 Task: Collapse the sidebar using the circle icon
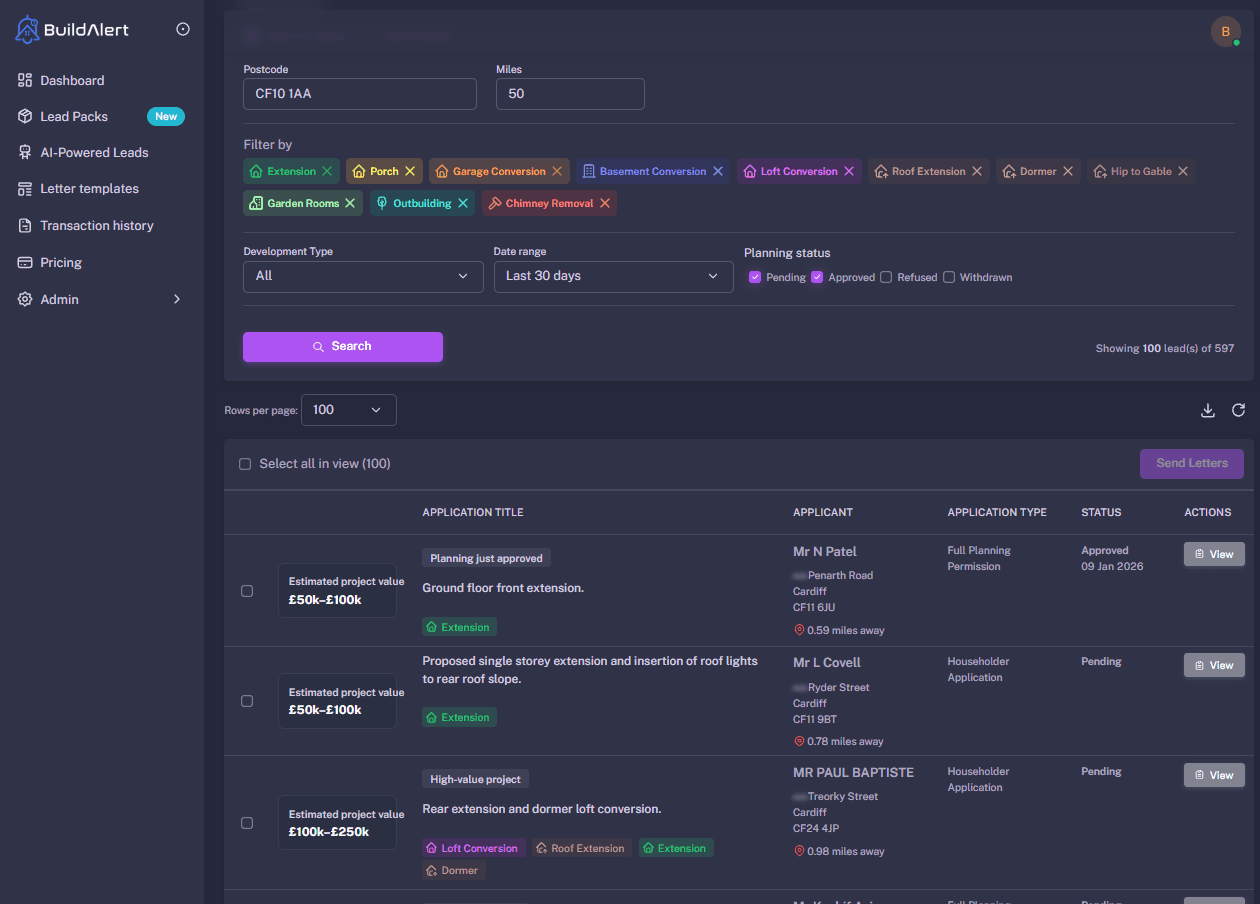click(x=183, y=29)
